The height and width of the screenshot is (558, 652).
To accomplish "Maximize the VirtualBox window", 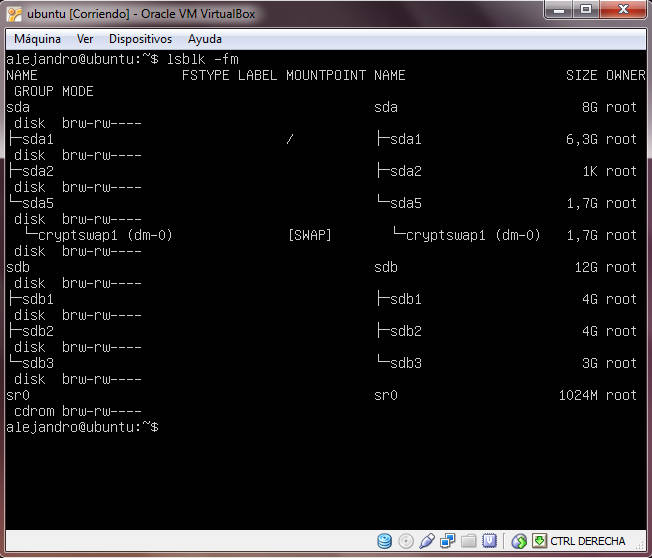I will (585, 11).
